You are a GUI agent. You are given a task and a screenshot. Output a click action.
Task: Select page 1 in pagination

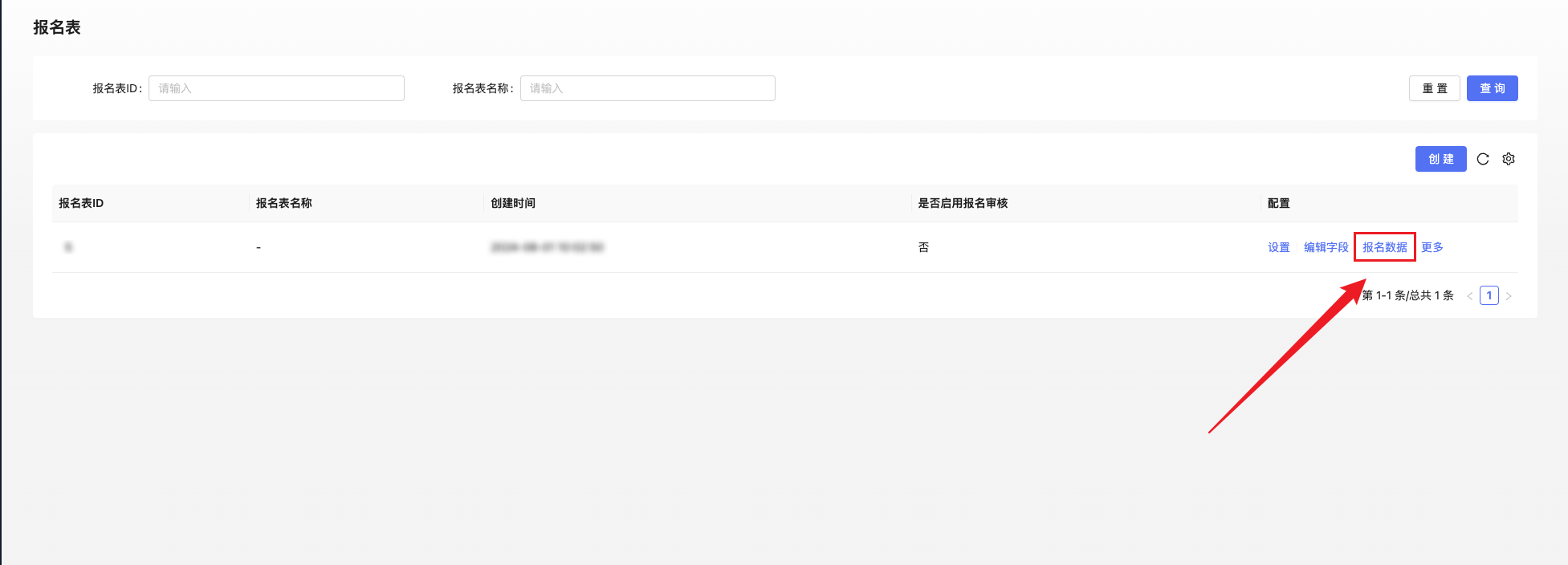click(x=1489, y=296)
